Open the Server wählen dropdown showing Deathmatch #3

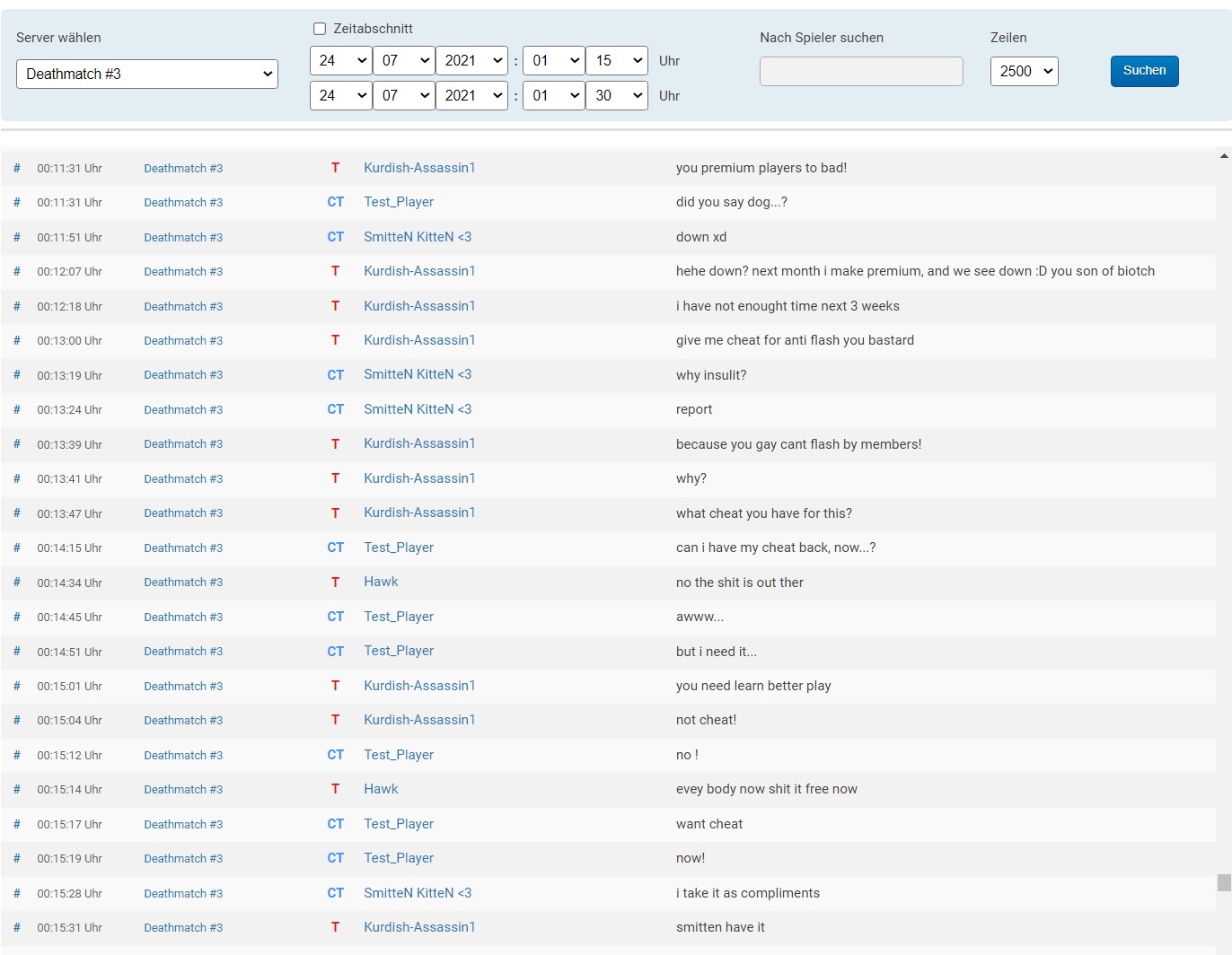147,74
